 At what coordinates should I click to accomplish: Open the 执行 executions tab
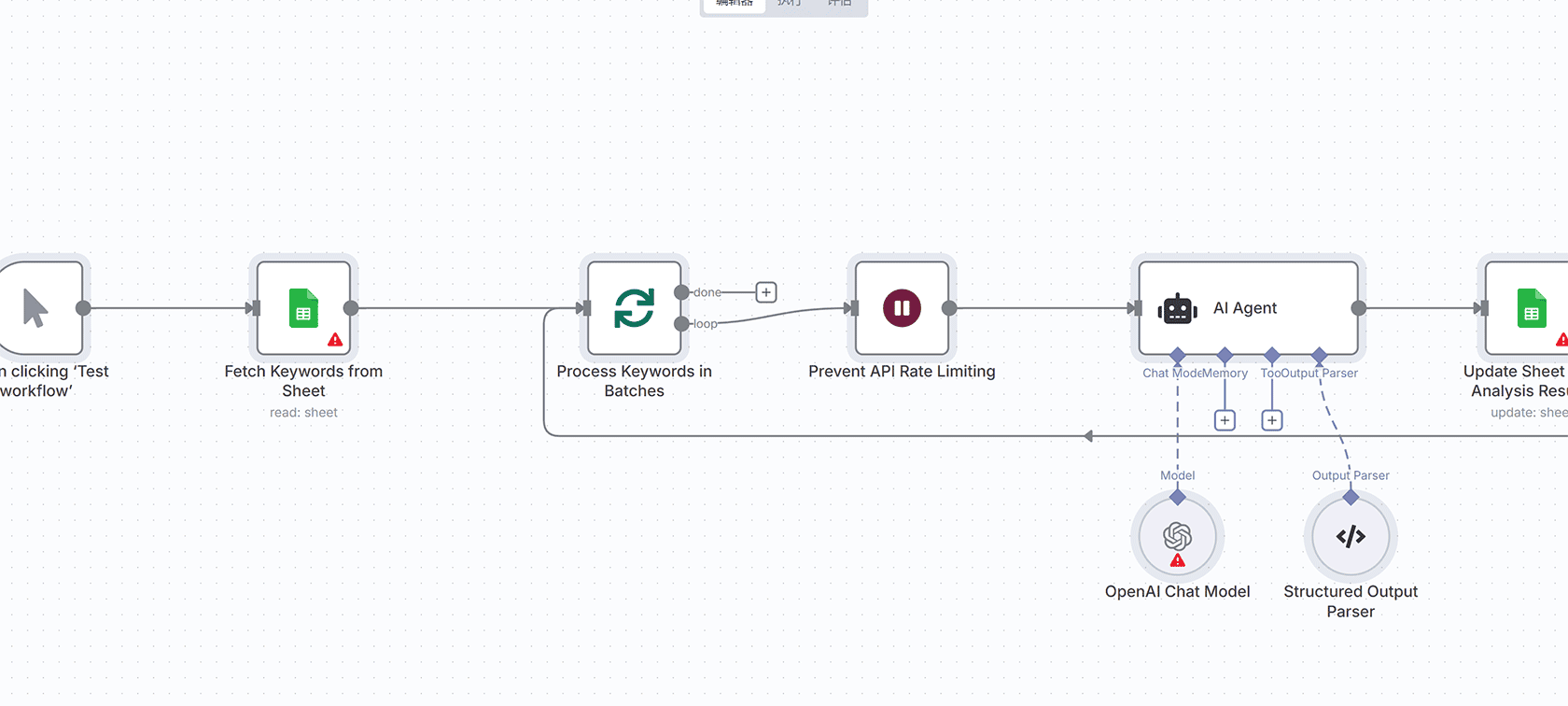(x=789, y=4)
